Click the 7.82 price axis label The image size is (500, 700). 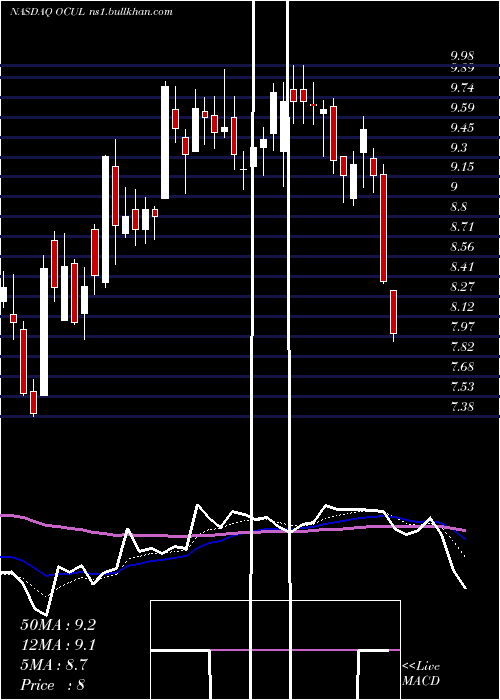point(462,347)
